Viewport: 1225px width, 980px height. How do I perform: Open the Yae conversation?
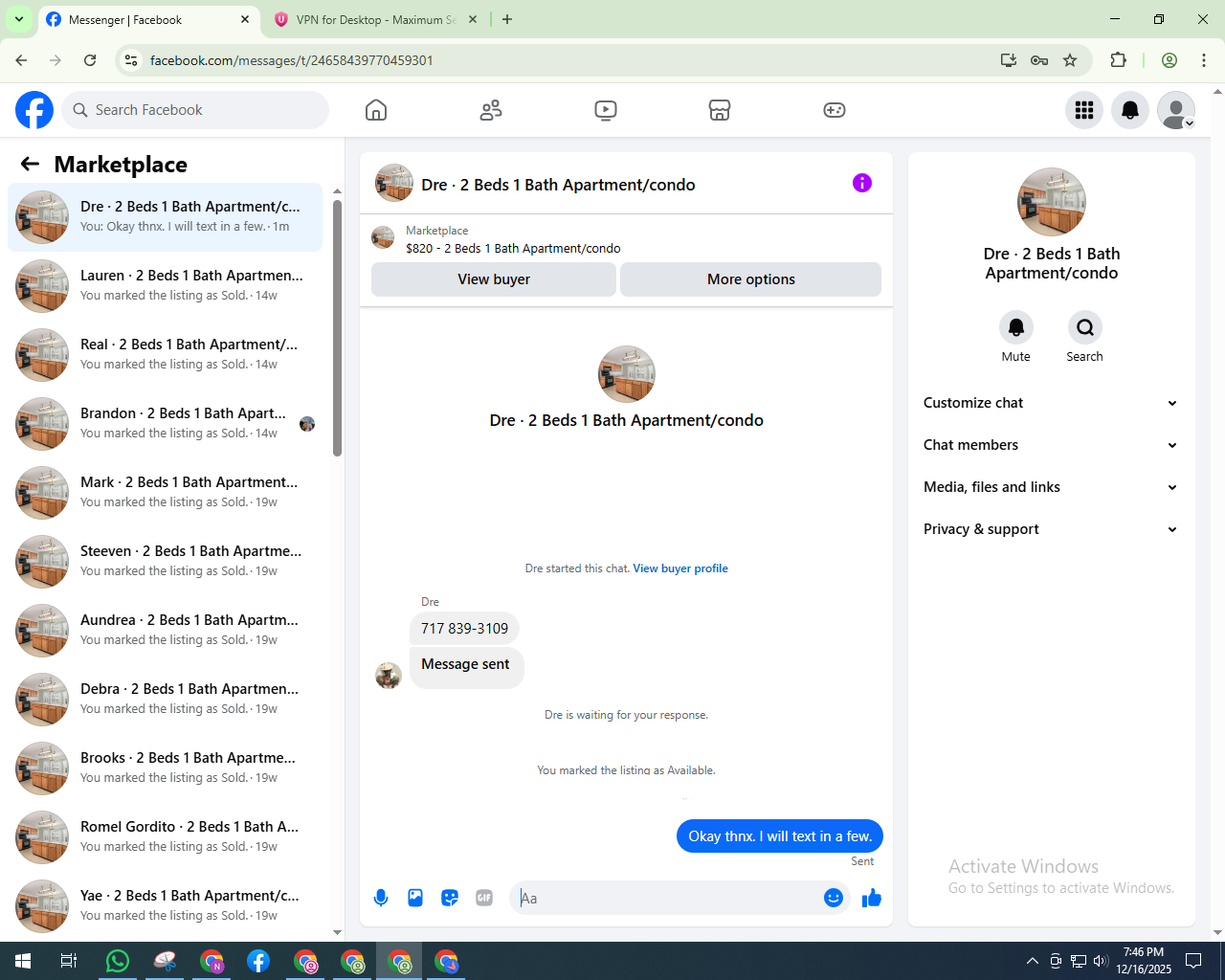click(x=165, y=906)
